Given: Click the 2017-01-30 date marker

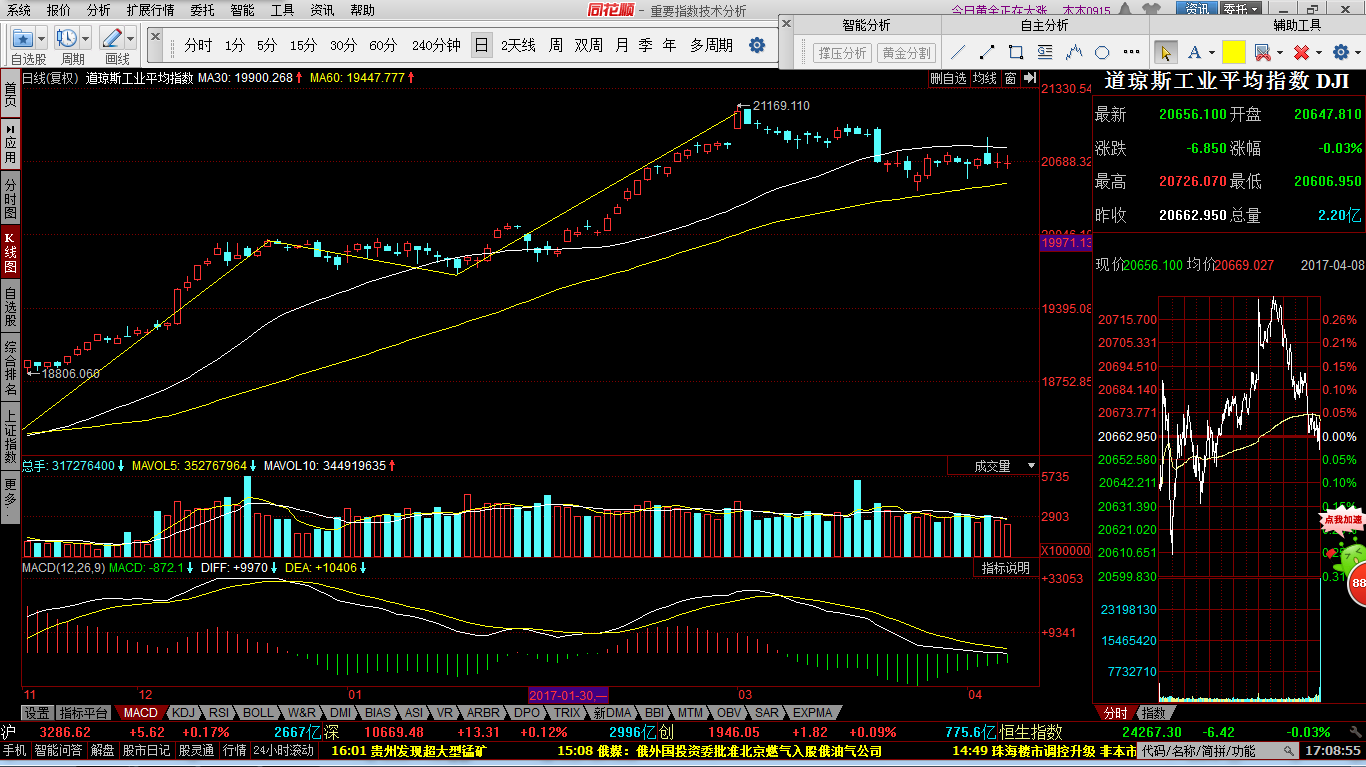Looking at the screenshot, I should 568,695.
